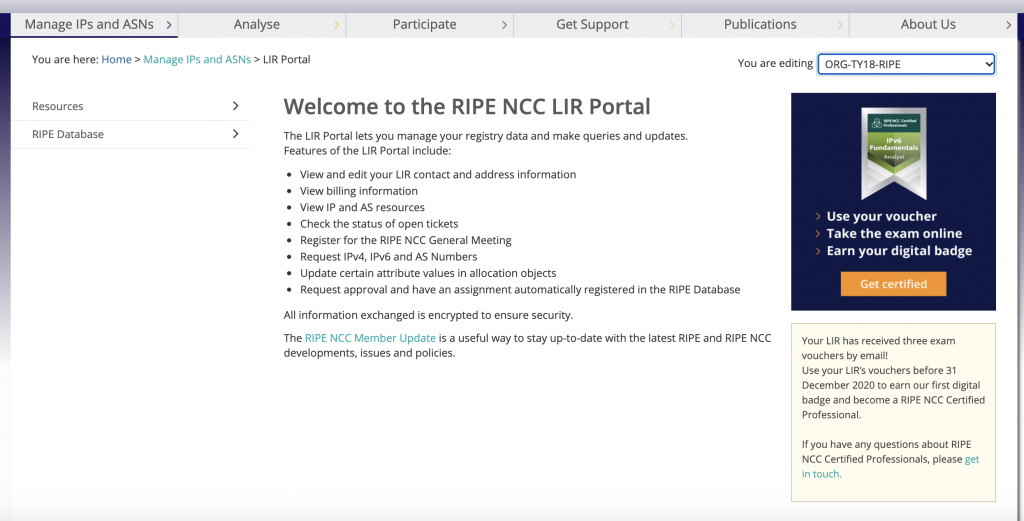Click the Get certified button

[x=893, y=284]
